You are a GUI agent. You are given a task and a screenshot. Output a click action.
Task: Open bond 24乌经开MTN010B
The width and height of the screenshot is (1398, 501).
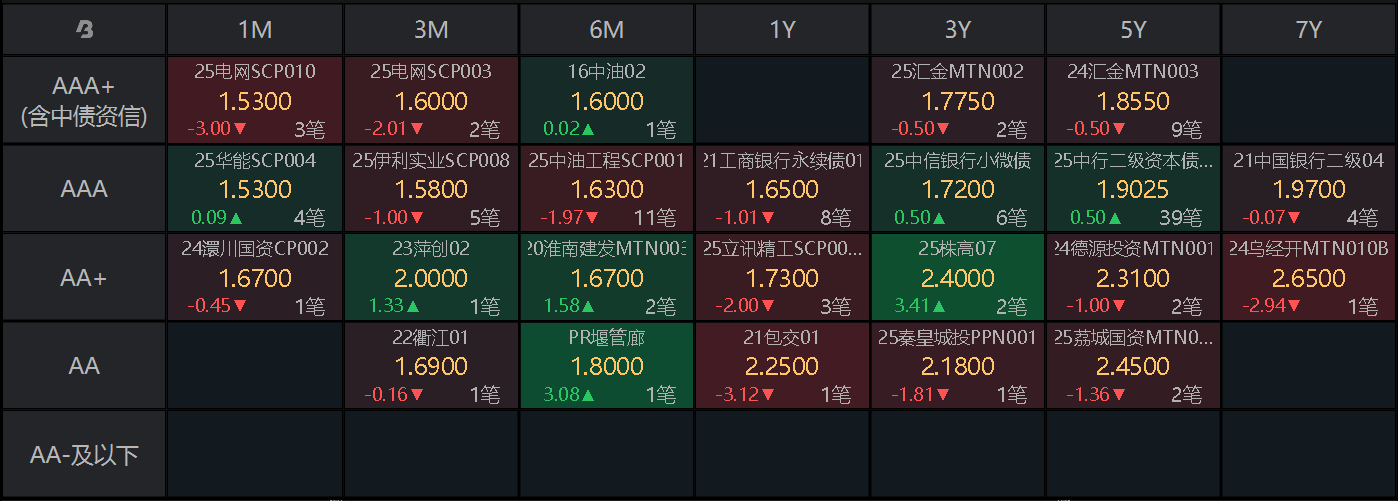(1309, 248)
